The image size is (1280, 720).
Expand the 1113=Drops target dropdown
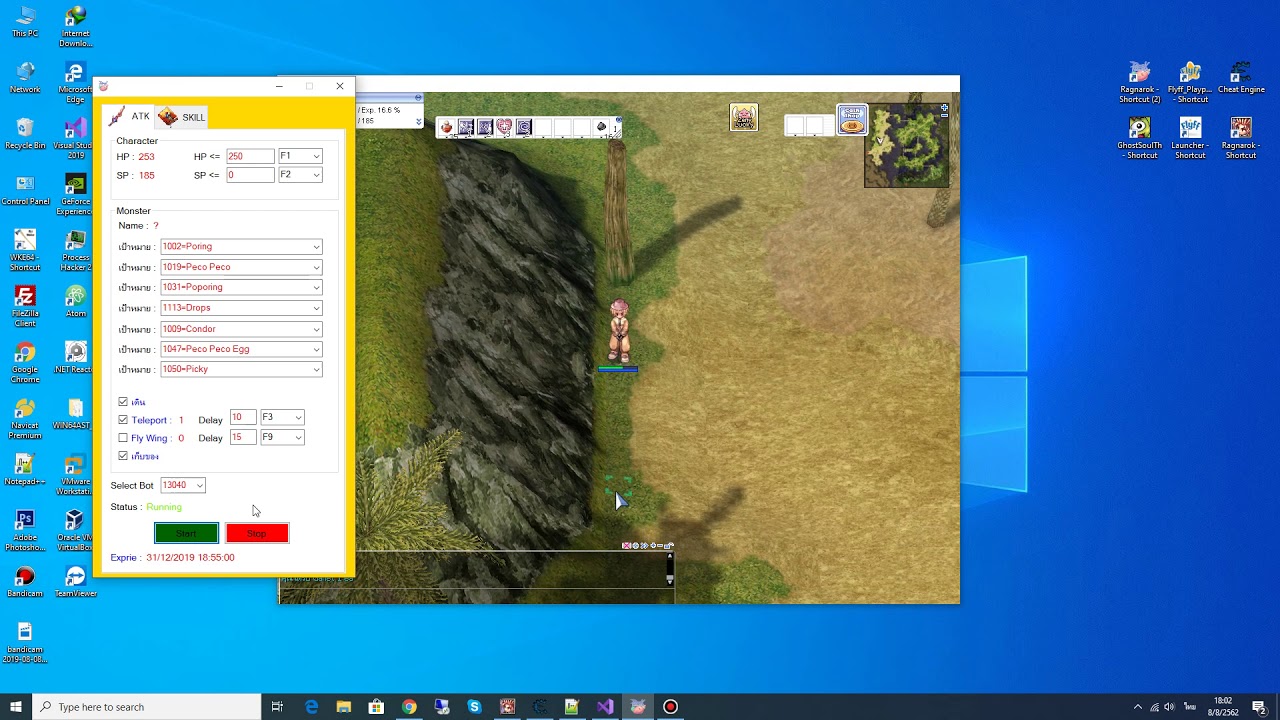[241, 308]
